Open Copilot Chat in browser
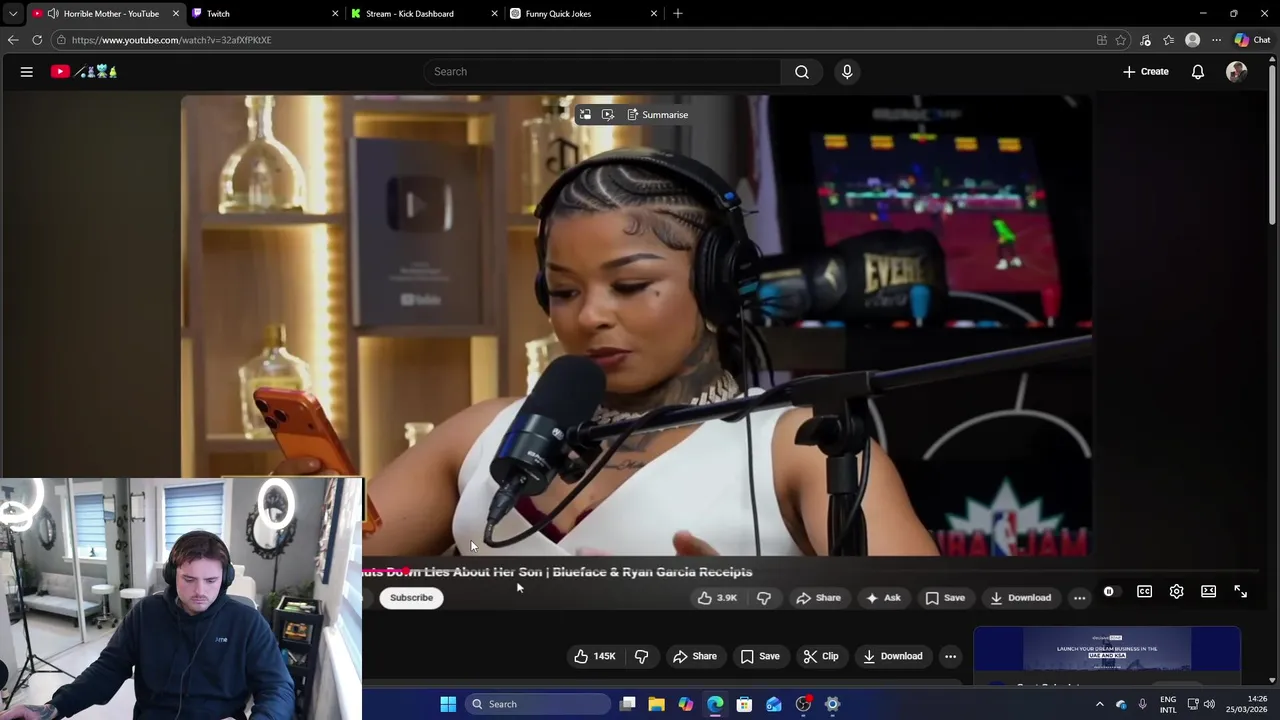The height and width of the screenshot is (720, 1280). (1253, 40)
